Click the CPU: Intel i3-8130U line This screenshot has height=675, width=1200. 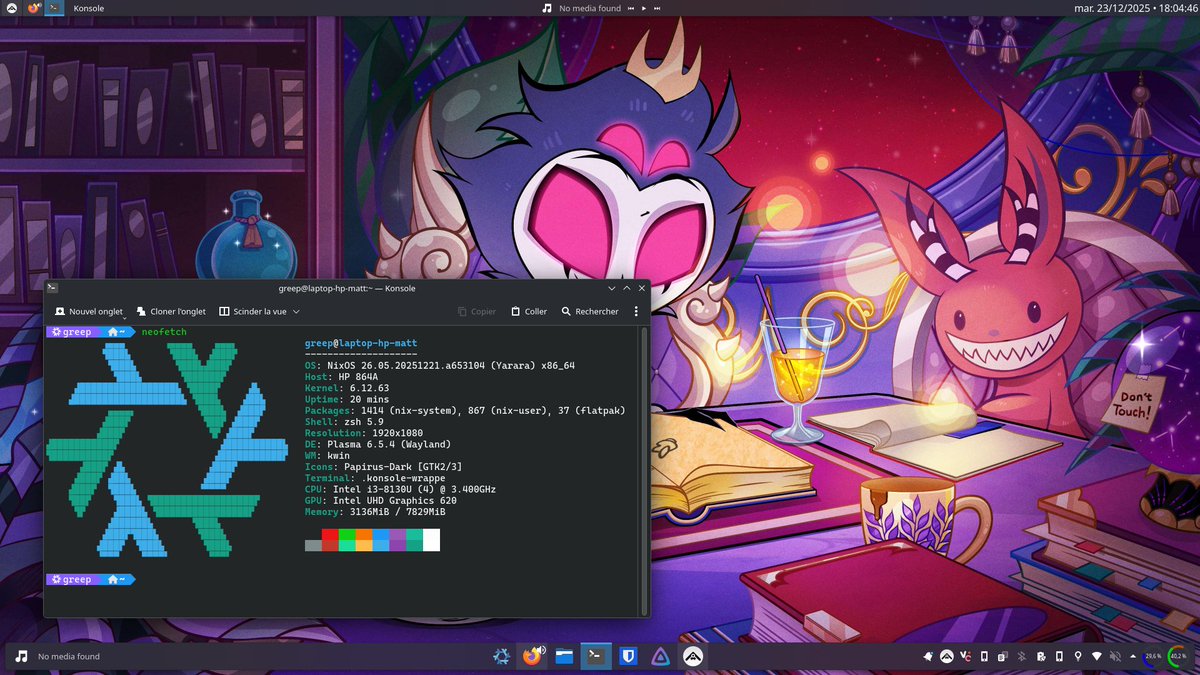[400, 489]
